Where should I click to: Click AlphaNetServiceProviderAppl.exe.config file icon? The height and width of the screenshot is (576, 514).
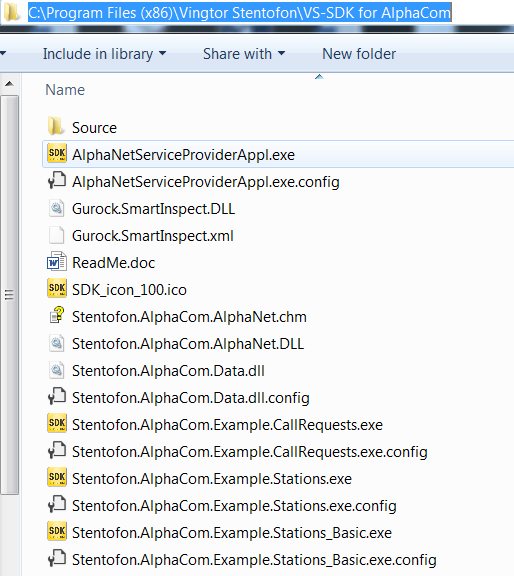57,180
